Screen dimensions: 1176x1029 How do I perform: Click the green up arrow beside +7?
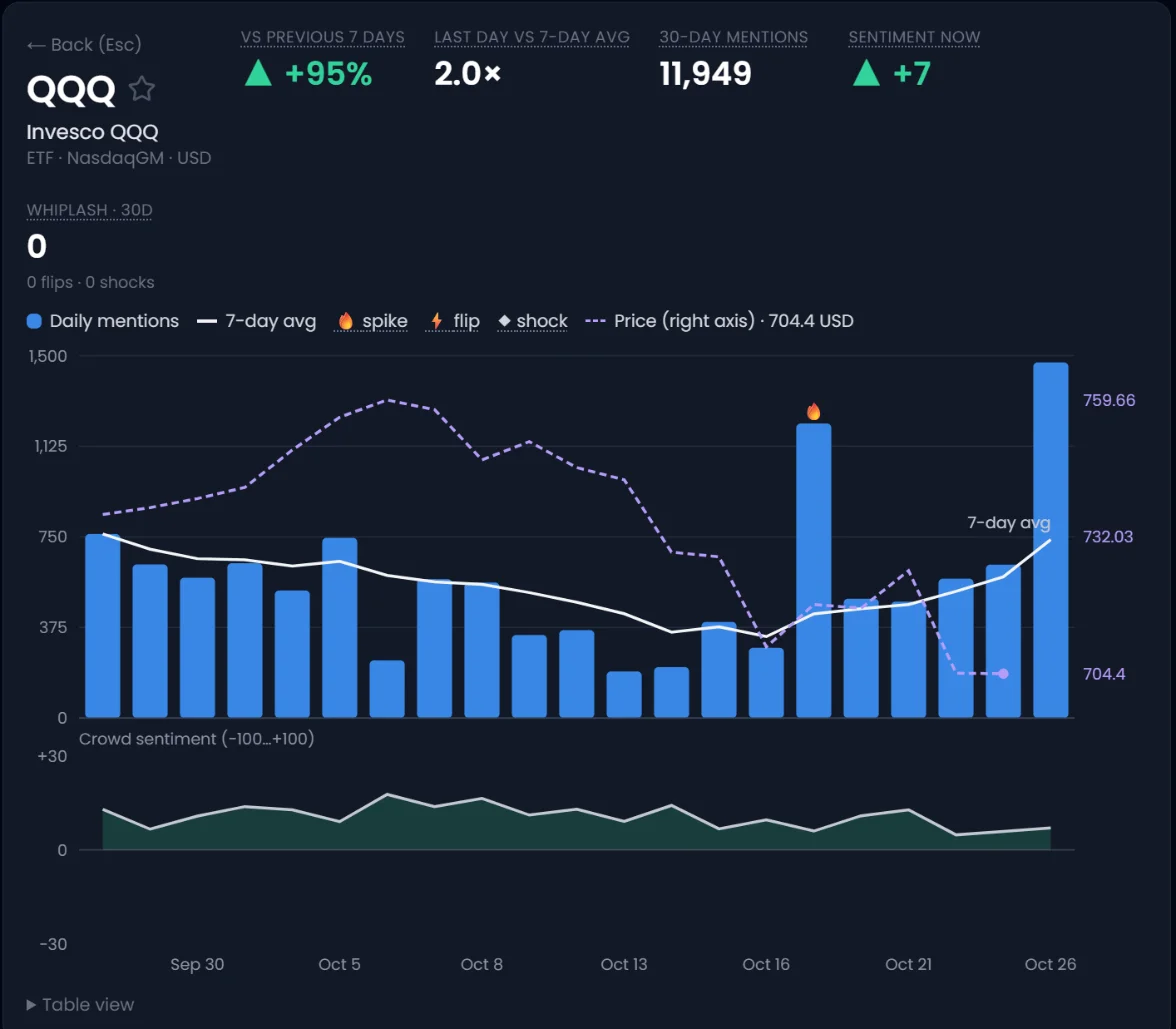click(866, 73)
